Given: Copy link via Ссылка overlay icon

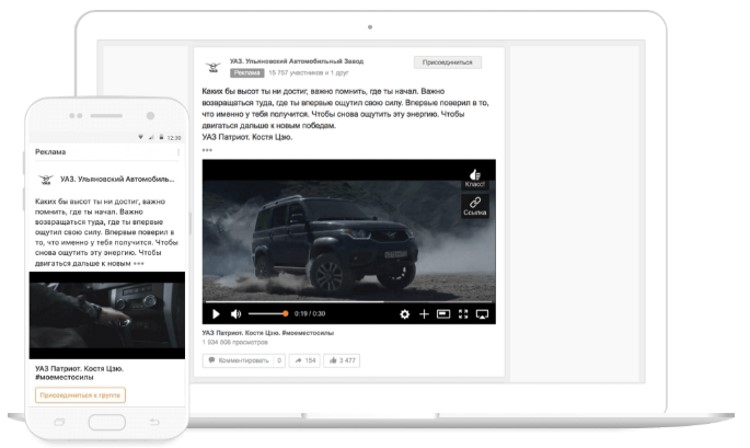Looking at the screenshot, I should pos(474,206).
